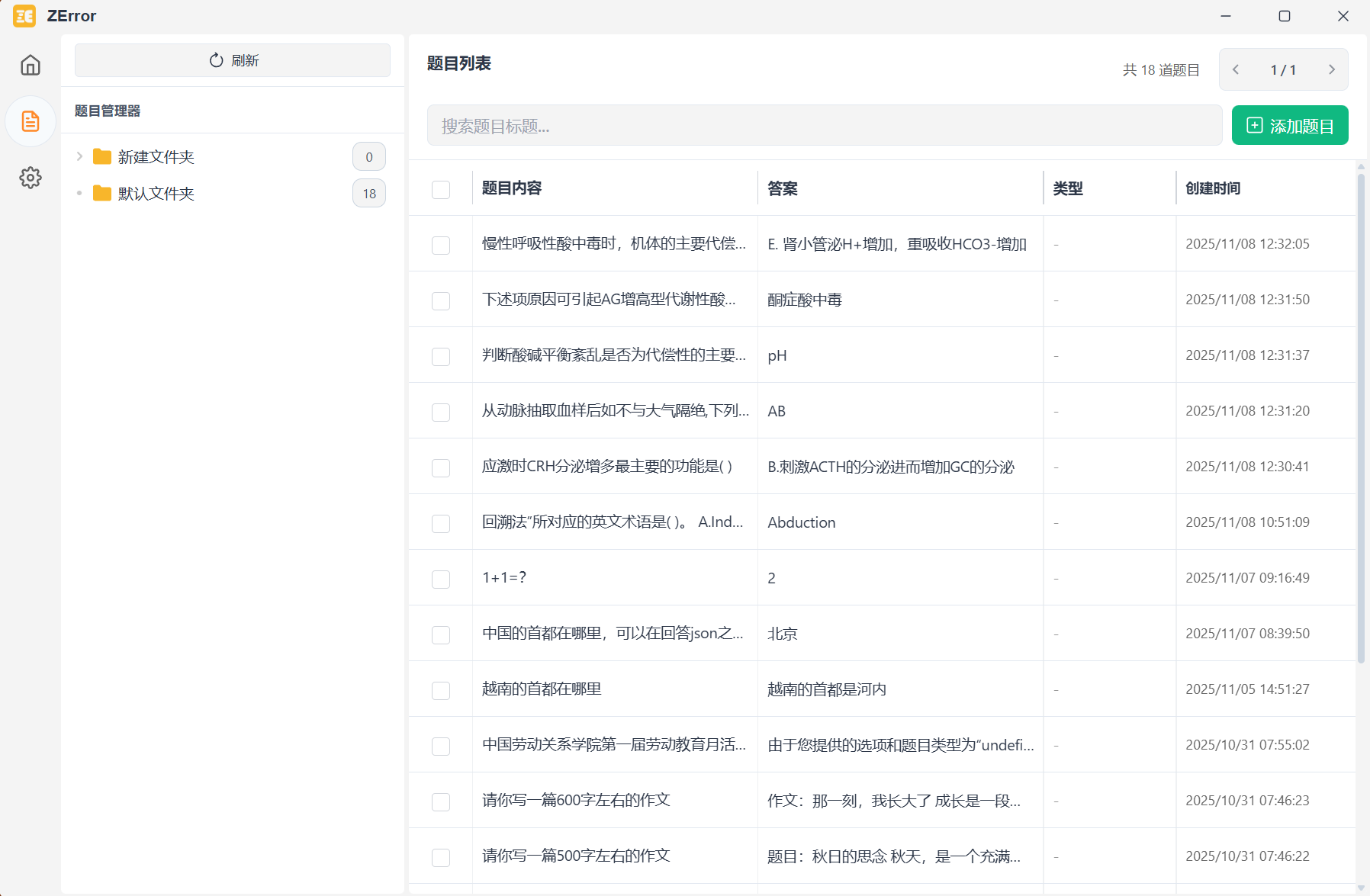Click the page indicator 1 / 1
This screenshot has height=896, width=1370.
[x=1283, y=70]
